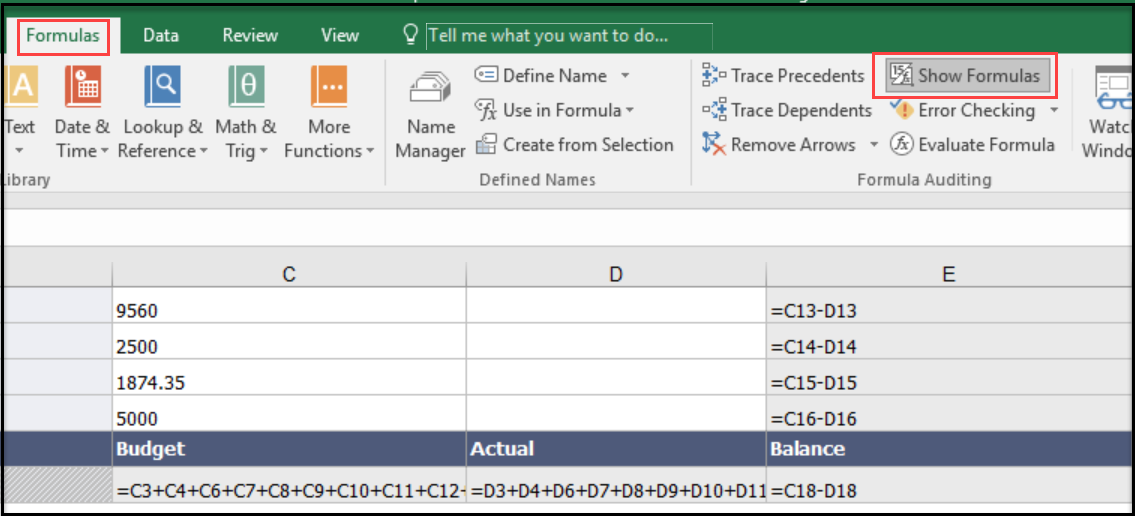Click the lightbulb Tell Me icon
The width and height of the screenshot is (1135, 516).
tap(411, 35)
